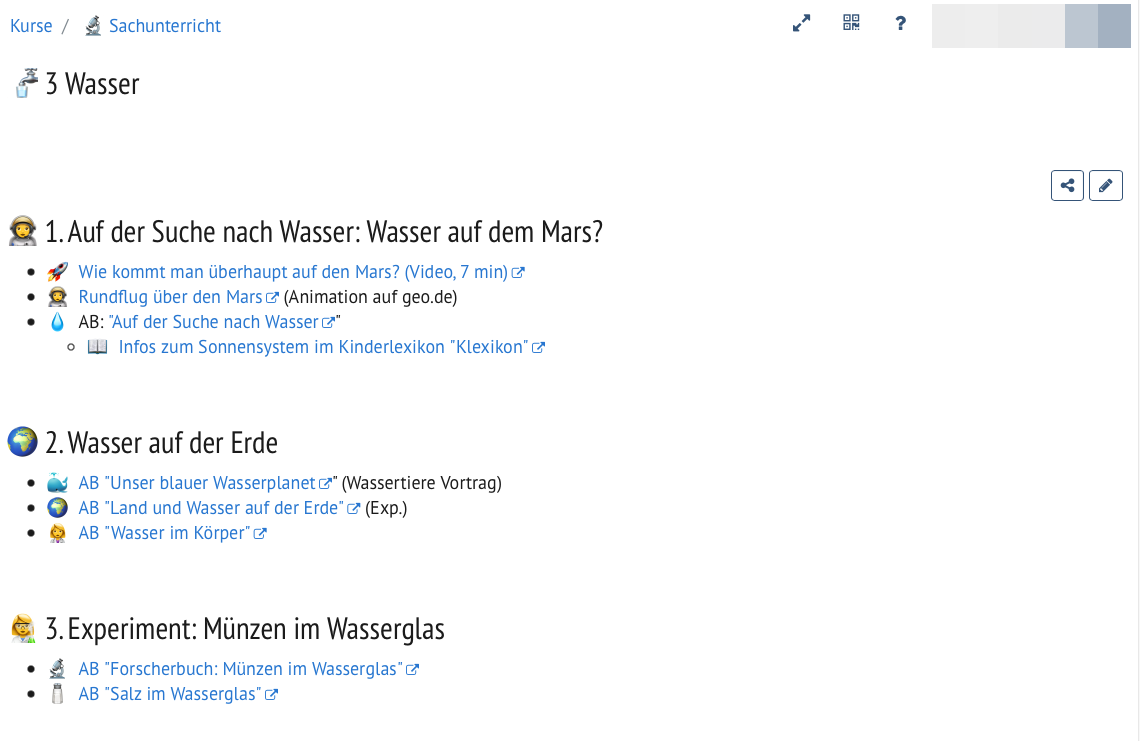The image size is (1140, 741).
Task: Click the fullscreen expand arrows icon
Action: tap(801, 24)
